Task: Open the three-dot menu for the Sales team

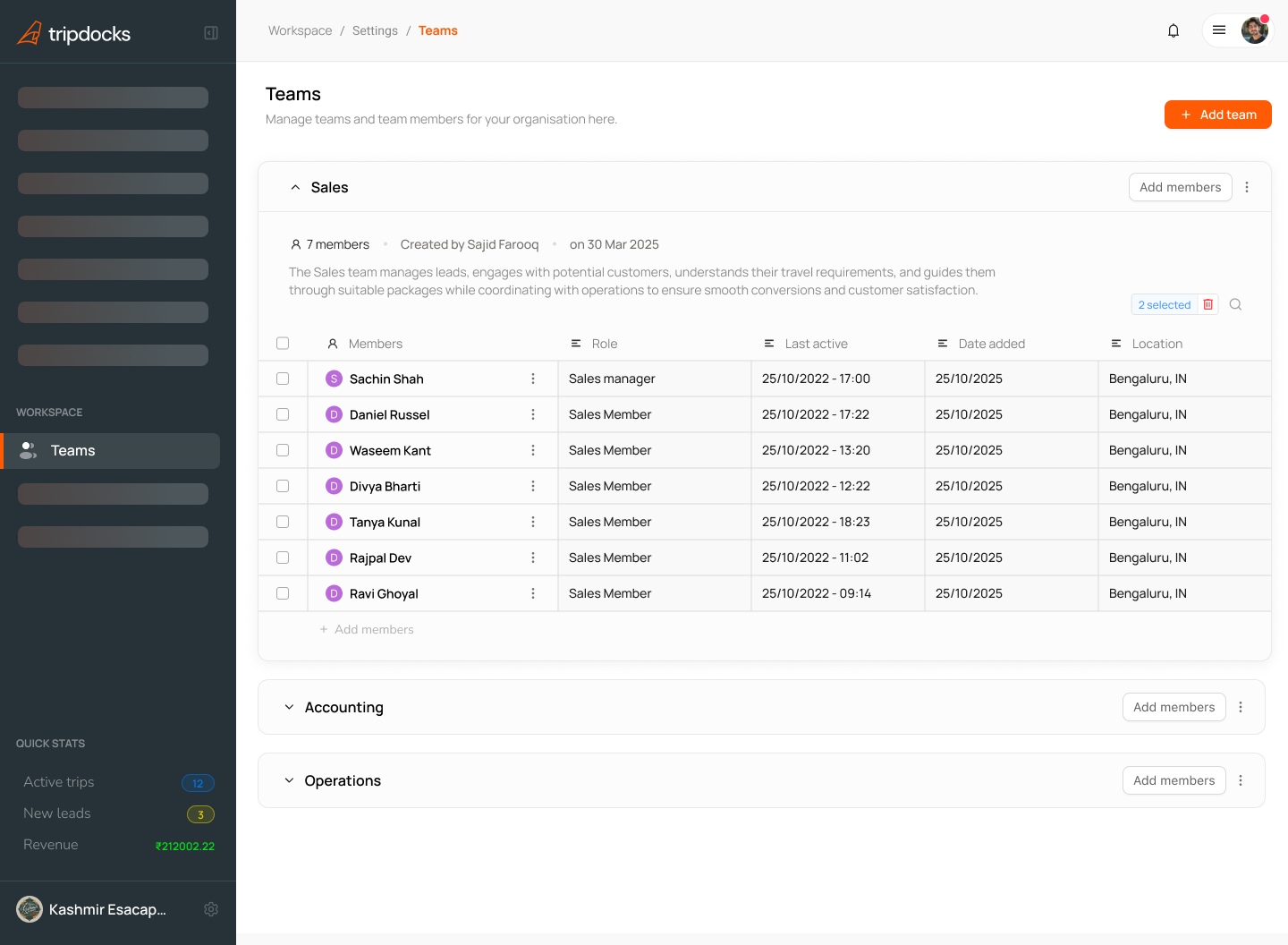Action: point(1247,187)
